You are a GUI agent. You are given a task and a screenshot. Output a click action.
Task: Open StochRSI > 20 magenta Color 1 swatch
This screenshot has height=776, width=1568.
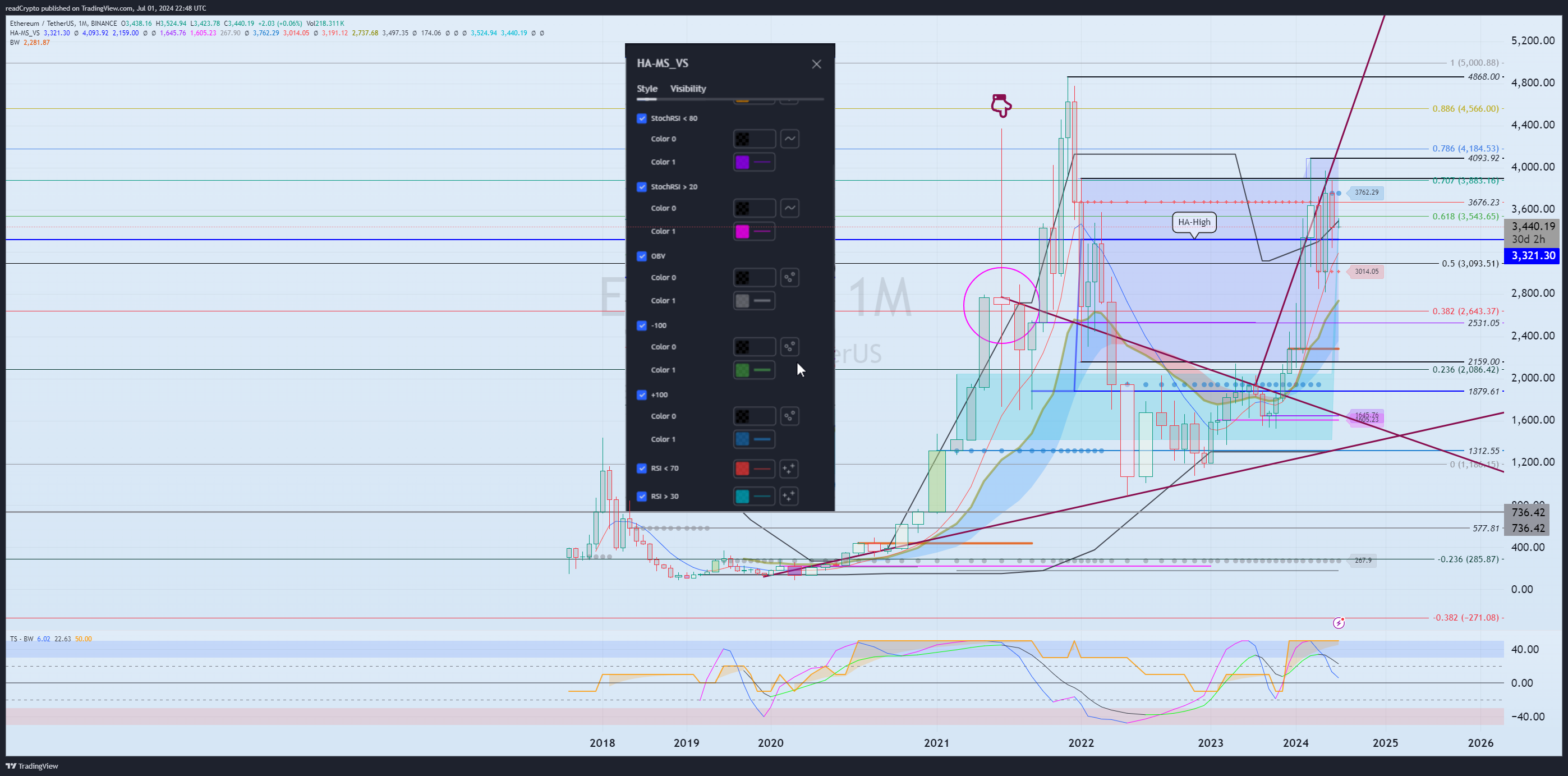[754, 231]
